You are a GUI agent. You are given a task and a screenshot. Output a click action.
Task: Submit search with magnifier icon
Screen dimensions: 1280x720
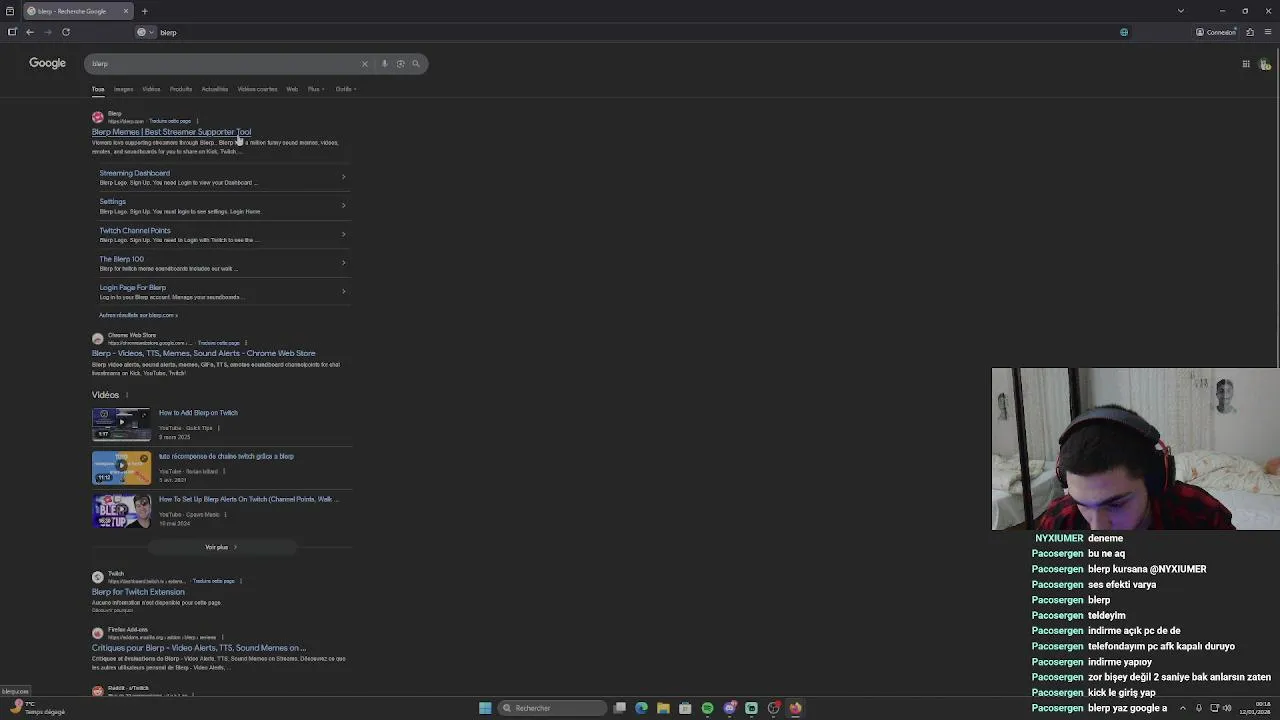click(416, 64)
